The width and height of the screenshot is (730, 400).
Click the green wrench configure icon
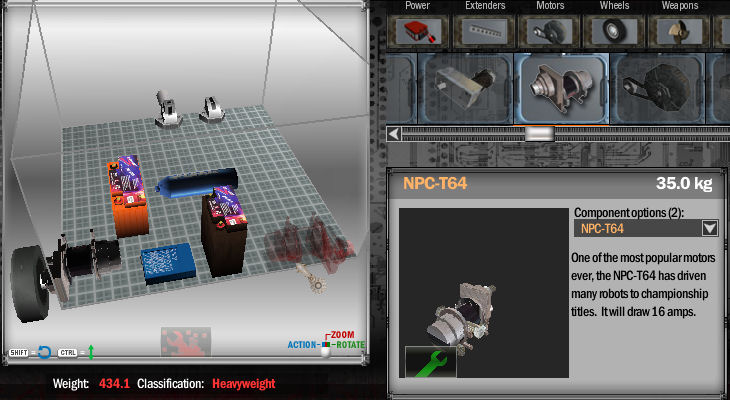pyautogui.click(x=431, y=362)
